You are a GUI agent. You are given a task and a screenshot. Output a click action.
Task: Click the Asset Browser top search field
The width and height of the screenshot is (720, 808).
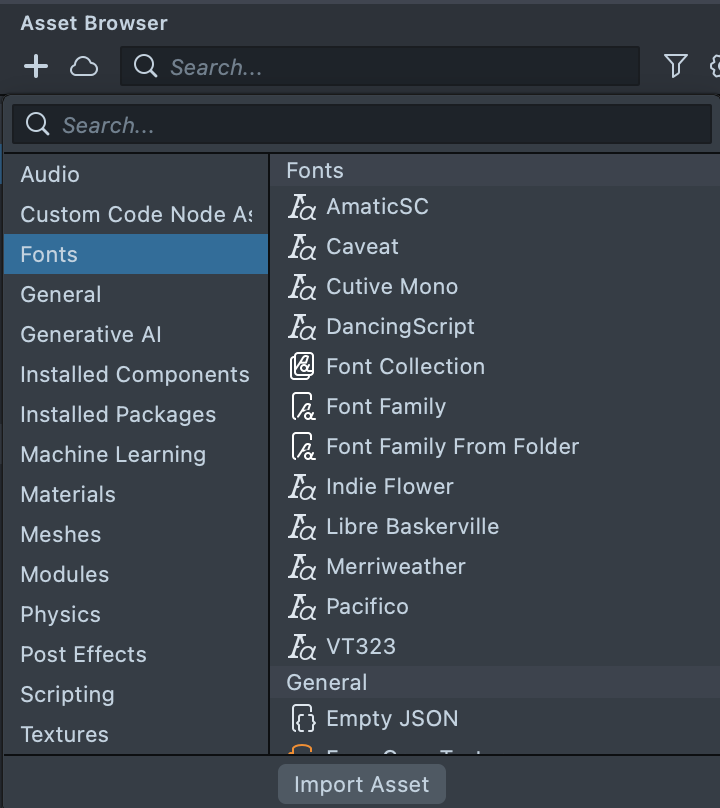(x=390, y=67)
